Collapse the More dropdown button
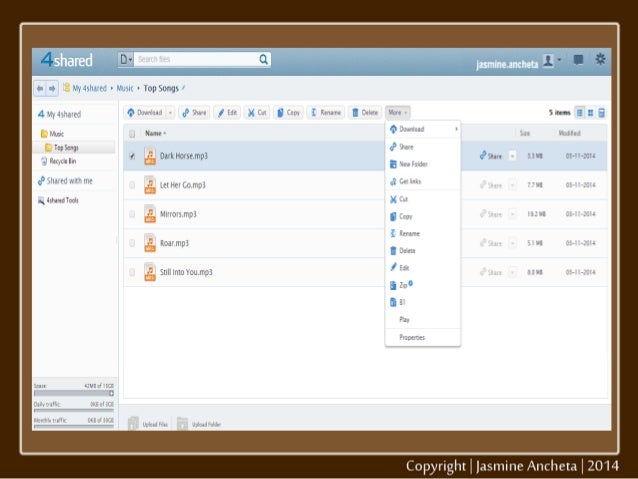This screenshot has width=638, height=479. (x=398, y=112)
